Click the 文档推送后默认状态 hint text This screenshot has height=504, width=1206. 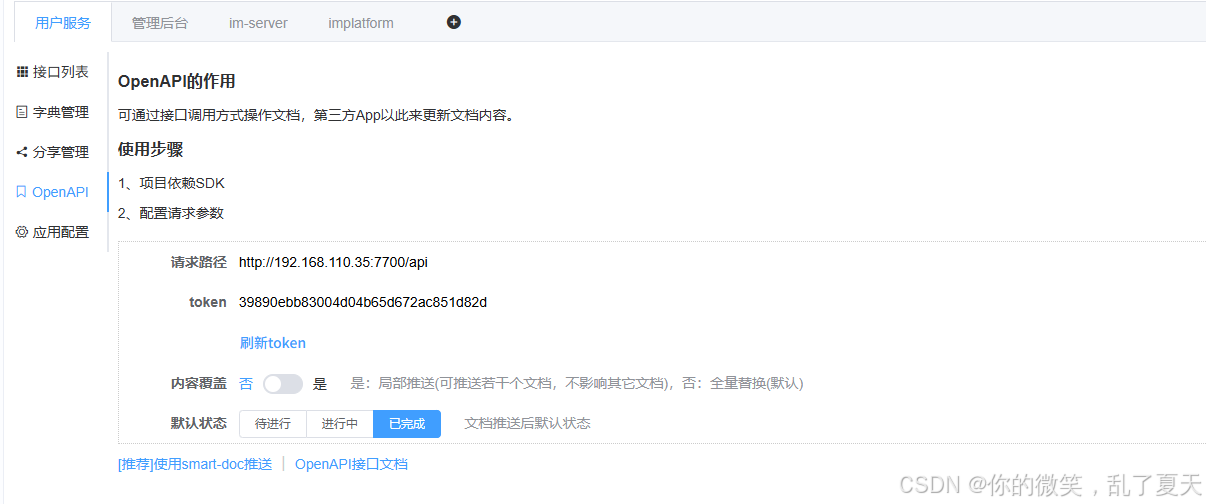[528, 423]
